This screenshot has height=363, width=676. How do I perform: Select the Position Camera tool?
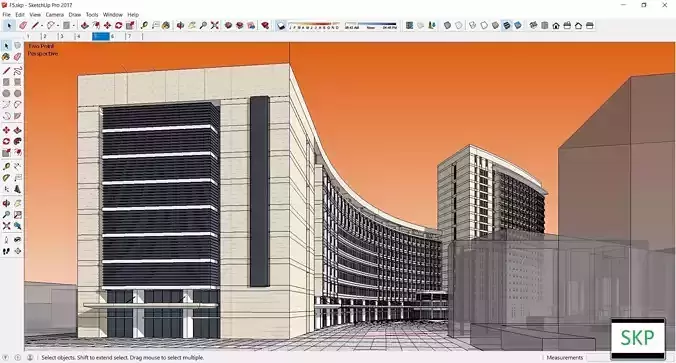click(x=6, y=240)
